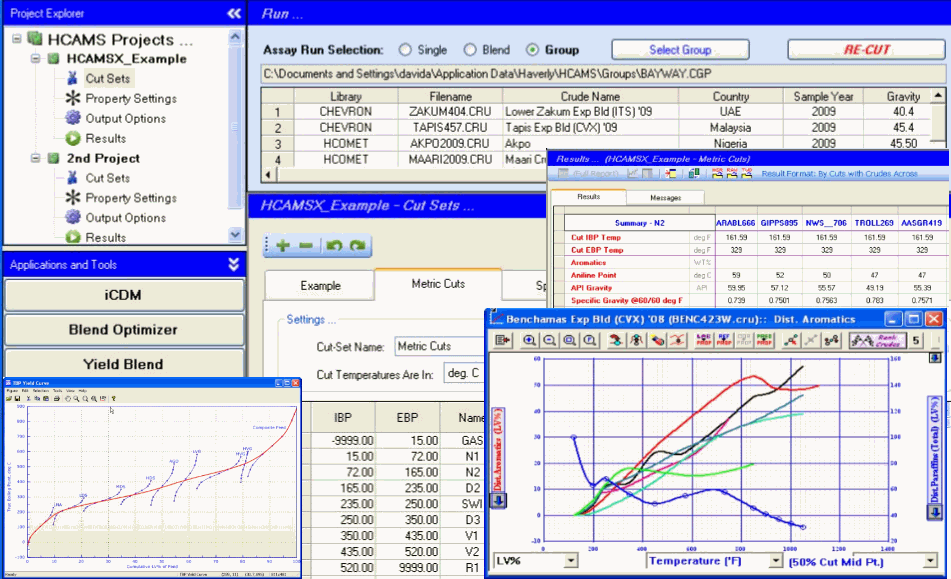Click the printer icon in TBP Yield Curve toolbar

point(56,398)
